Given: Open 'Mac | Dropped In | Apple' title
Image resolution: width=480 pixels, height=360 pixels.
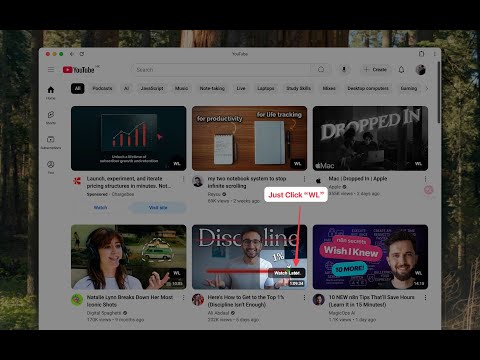Looking at the screenshot, I should 358,179.
